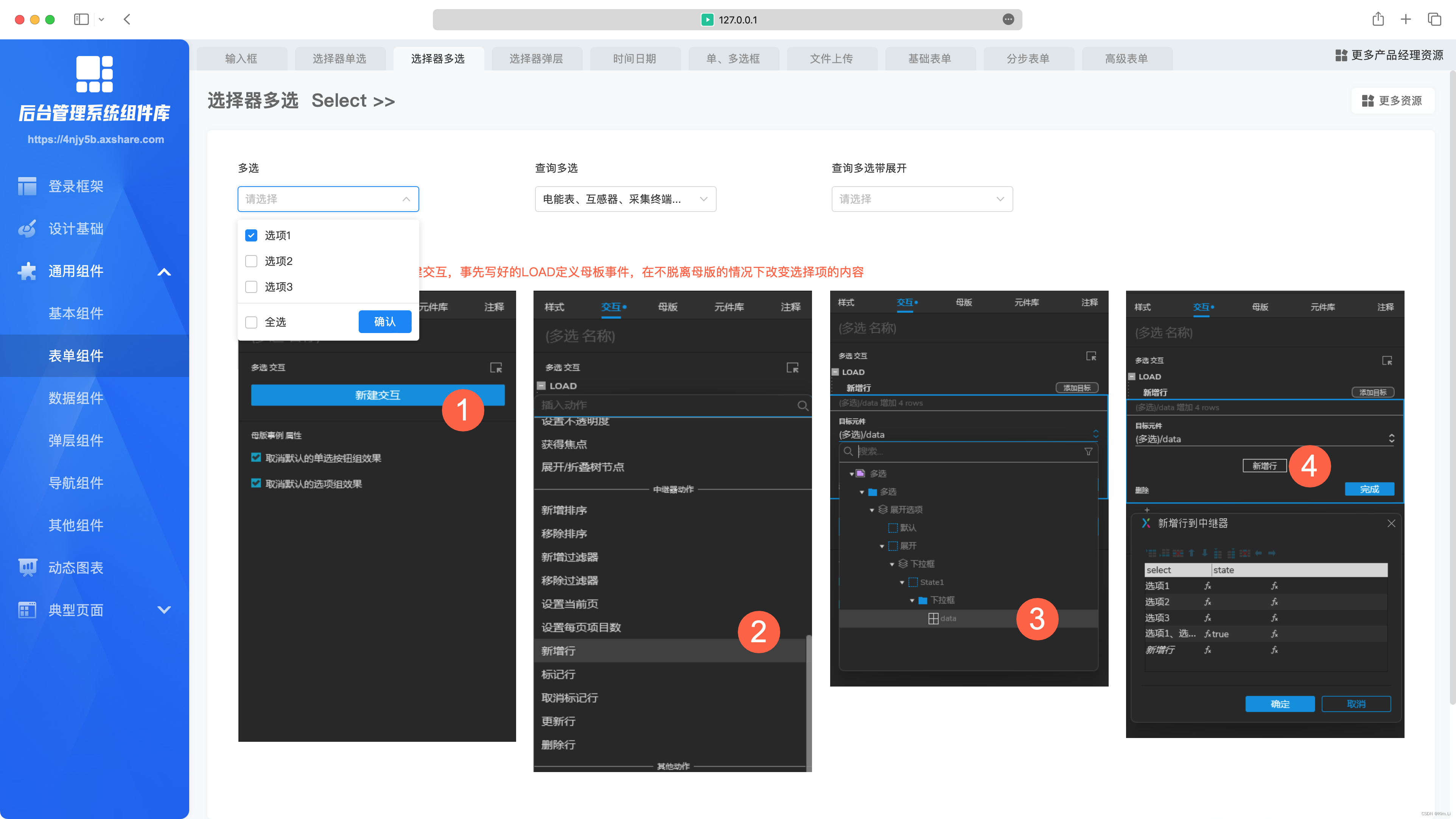Open 目标元件 selector in panel 4

point(1264,439)
